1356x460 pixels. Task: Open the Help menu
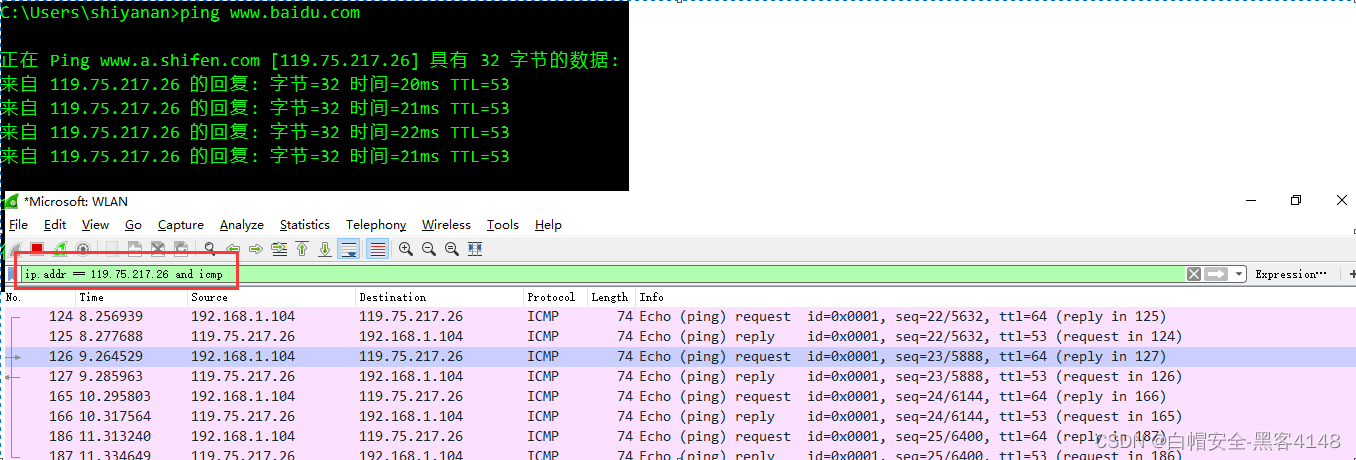point(548,225)
